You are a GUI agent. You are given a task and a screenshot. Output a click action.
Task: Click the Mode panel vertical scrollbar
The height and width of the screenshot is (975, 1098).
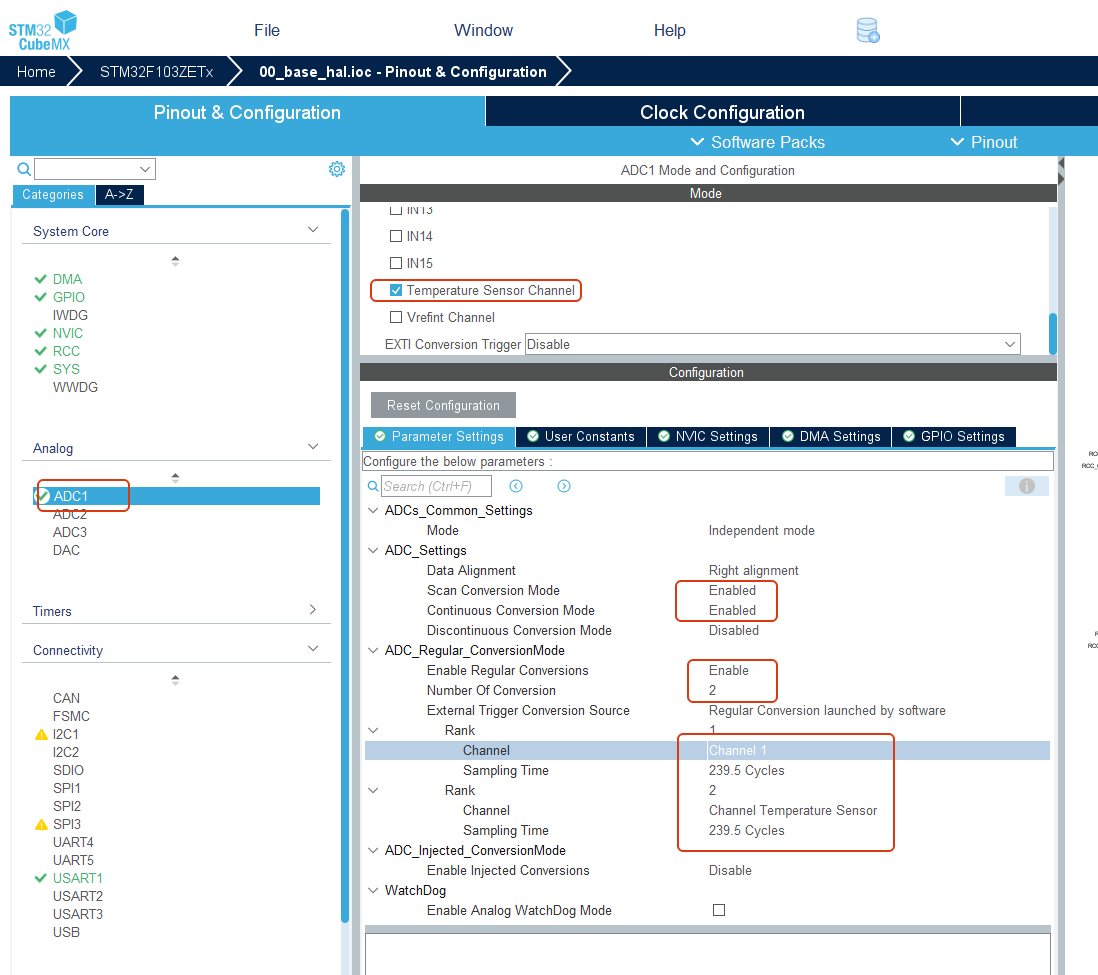pos(1052,333)
